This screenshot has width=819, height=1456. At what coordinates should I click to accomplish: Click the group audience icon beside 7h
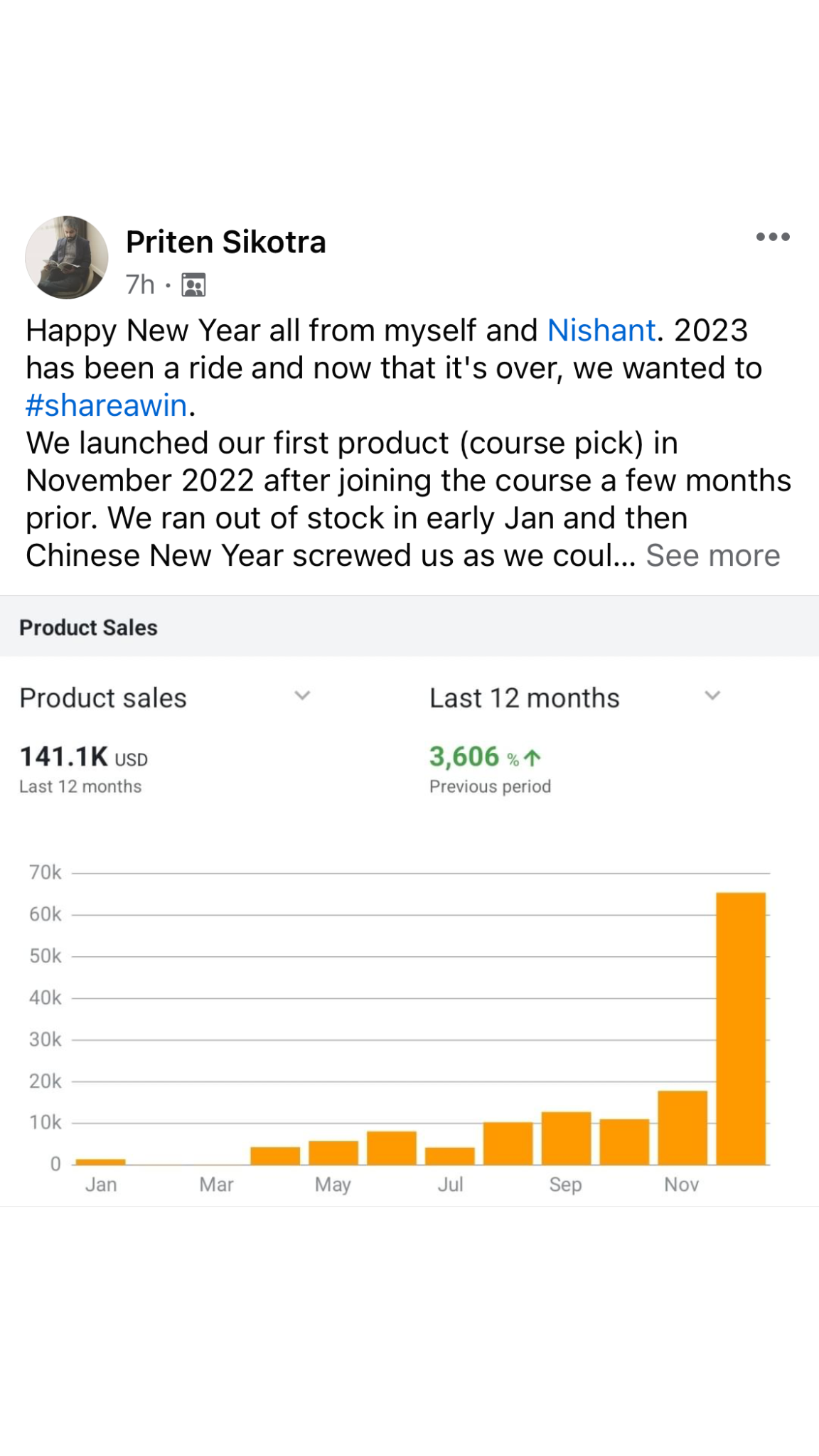click(x=193, y=285)
